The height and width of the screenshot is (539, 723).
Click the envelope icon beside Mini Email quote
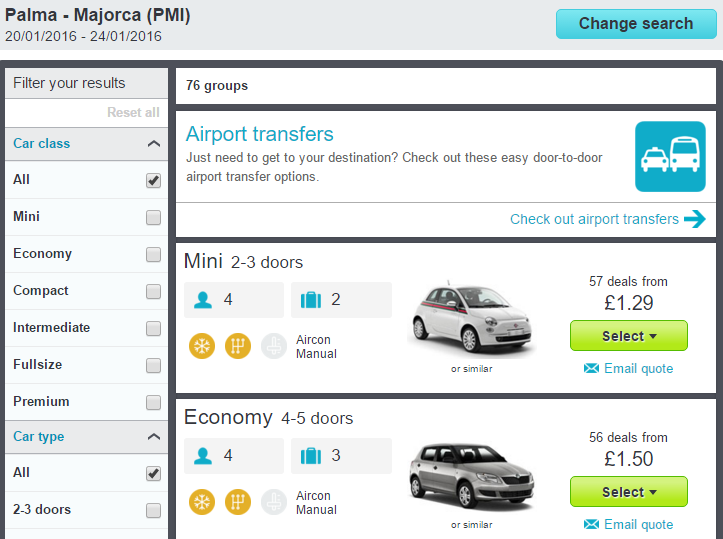[591, 368]
